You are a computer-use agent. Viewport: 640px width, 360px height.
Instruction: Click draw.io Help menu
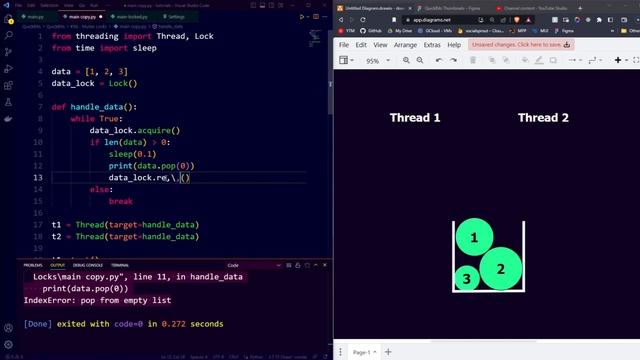(454, 45)
